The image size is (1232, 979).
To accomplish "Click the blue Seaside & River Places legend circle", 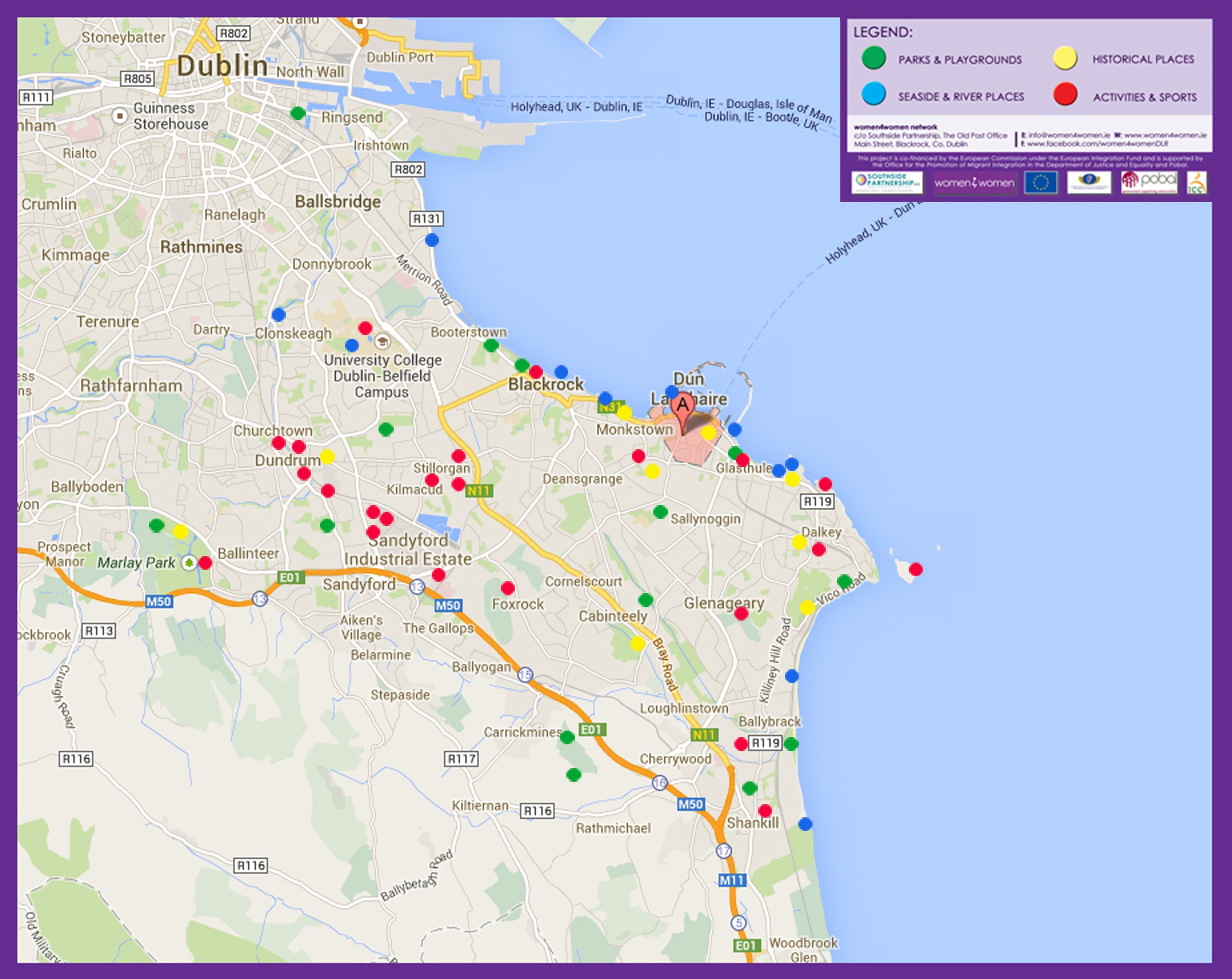I will click(874, 94).
